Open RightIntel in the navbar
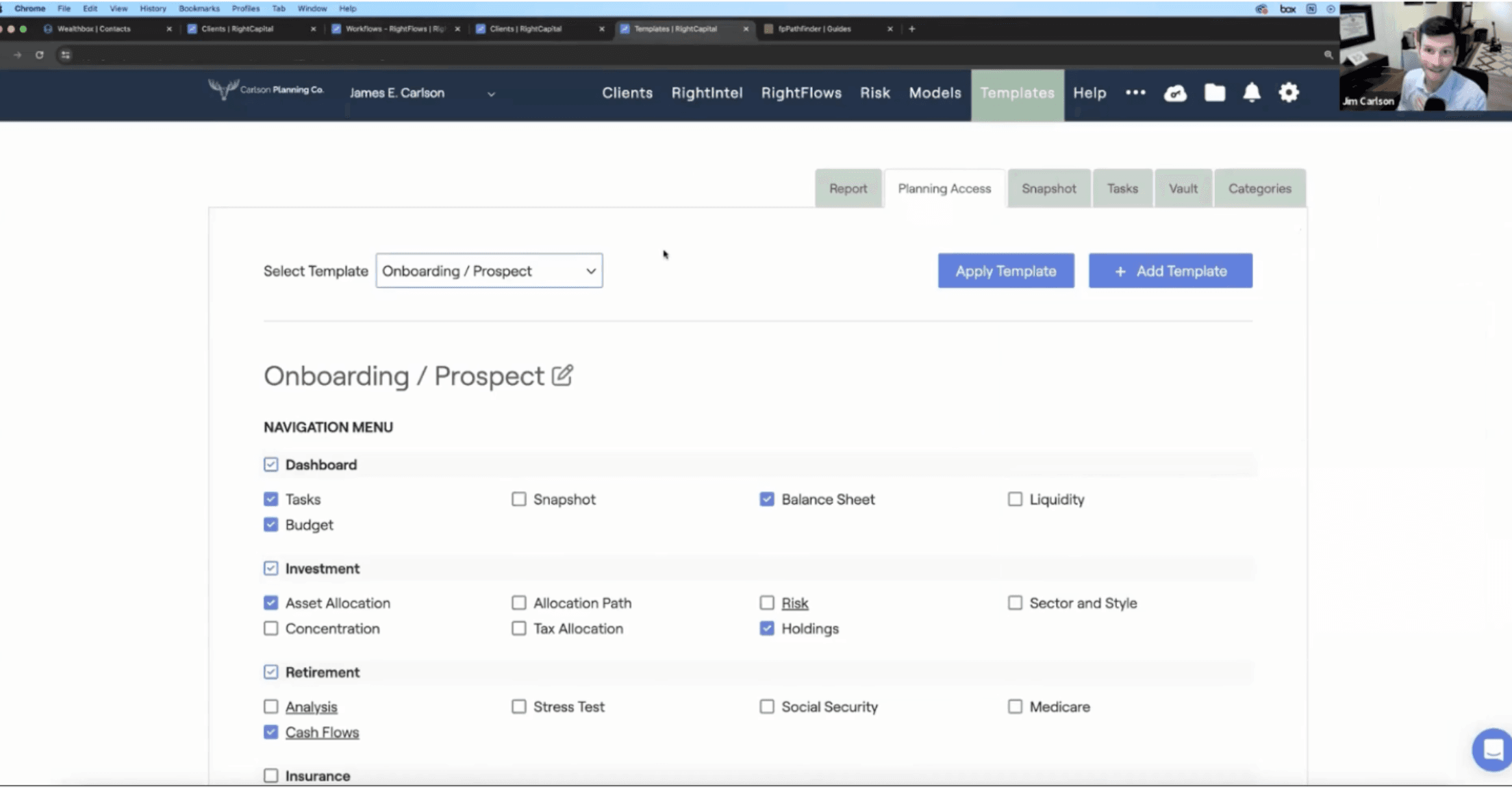The image size is (1512, 789). (707, 93)
